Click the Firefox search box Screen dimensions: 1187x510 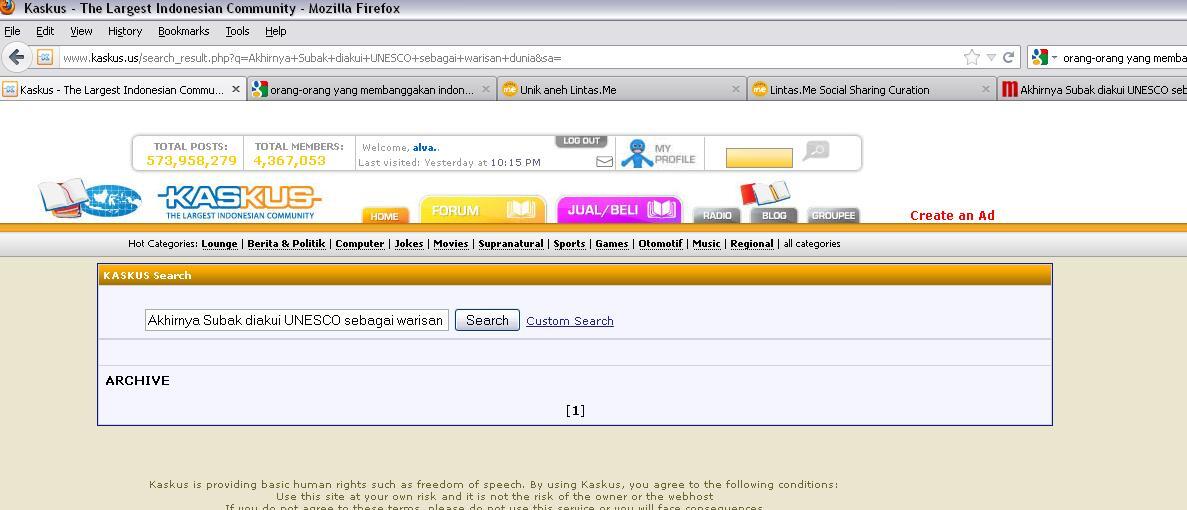[x=1124, y=58]
